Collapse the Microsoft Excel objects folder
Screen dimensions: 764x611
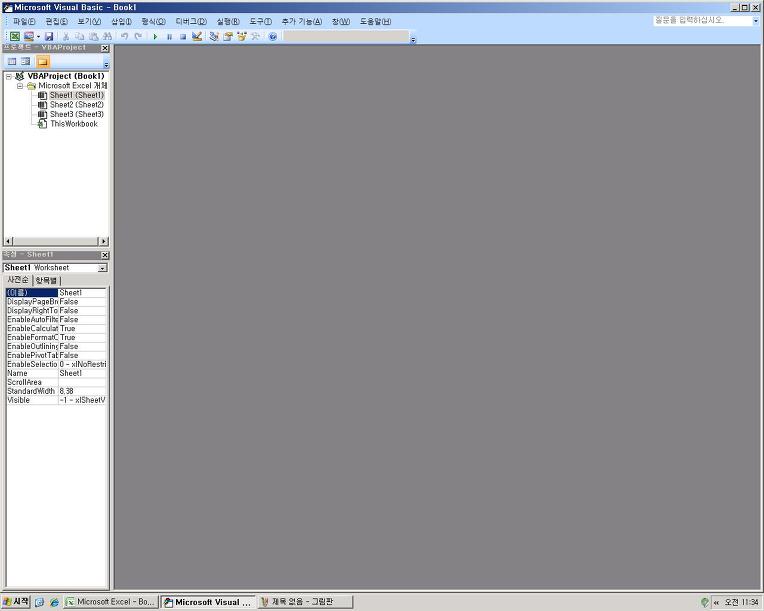(20, 86)
